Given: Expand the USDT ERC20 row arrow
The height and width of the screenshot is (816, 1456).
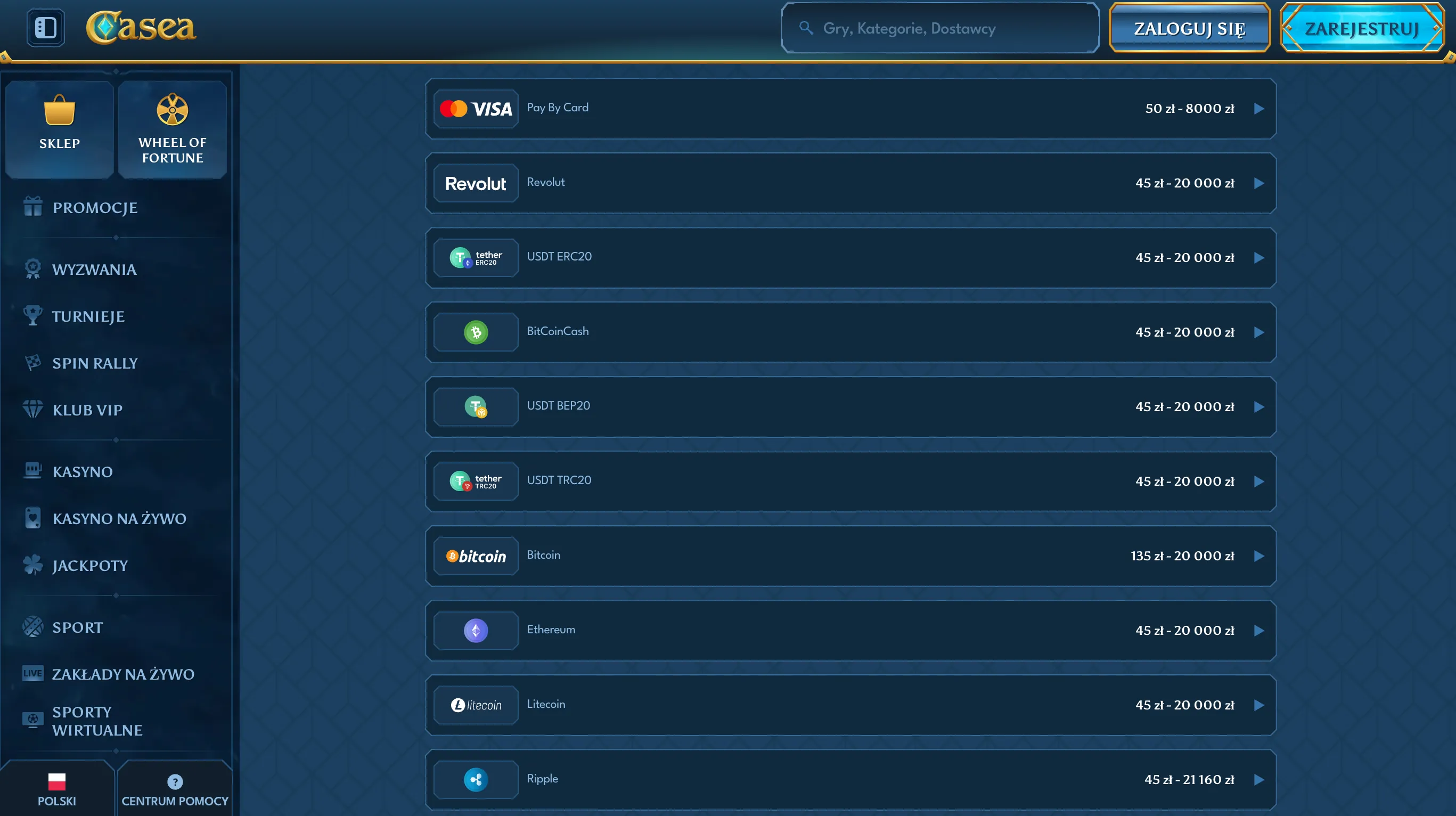Looking at the screenshot, I should pos(1259,258).
